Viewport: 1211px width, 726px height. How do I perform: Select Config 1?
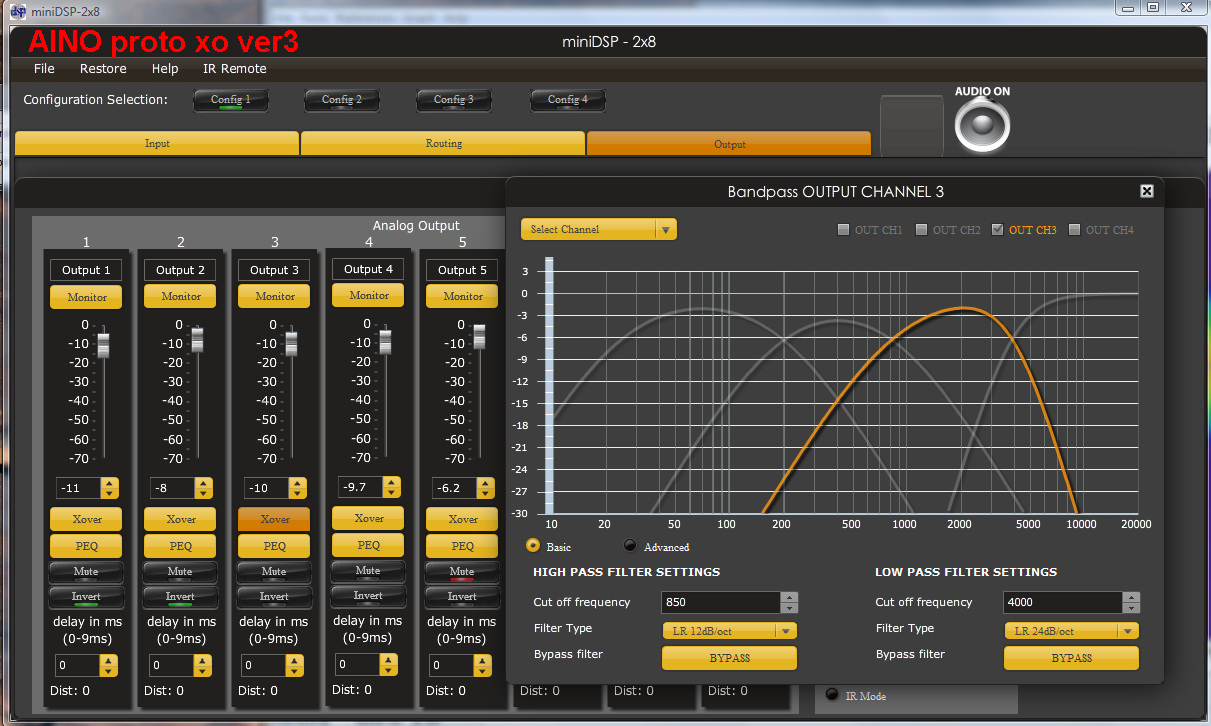click(x=231, y=100)
